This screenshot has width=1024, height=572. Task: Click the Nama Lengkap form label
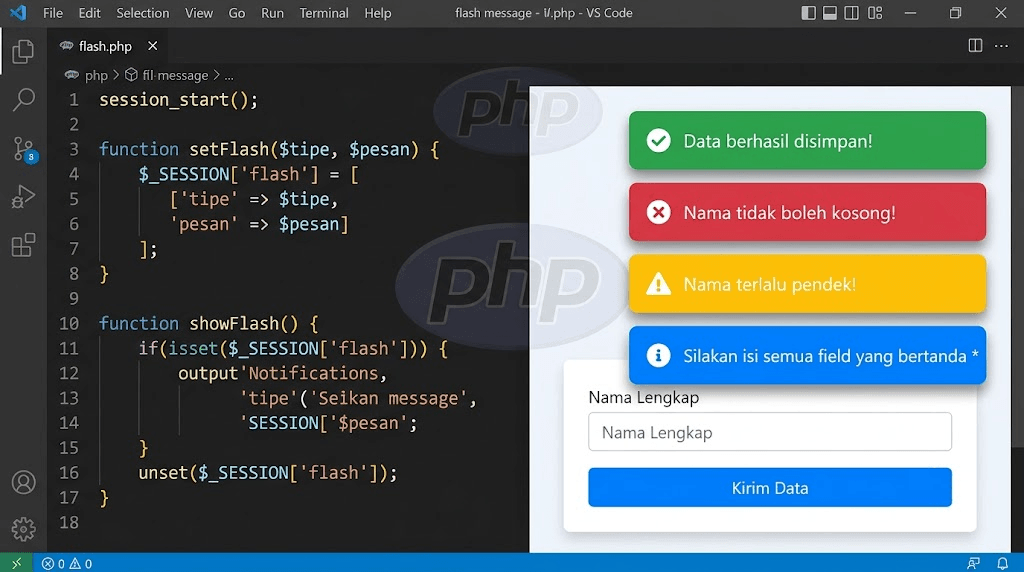pos(643,397)
